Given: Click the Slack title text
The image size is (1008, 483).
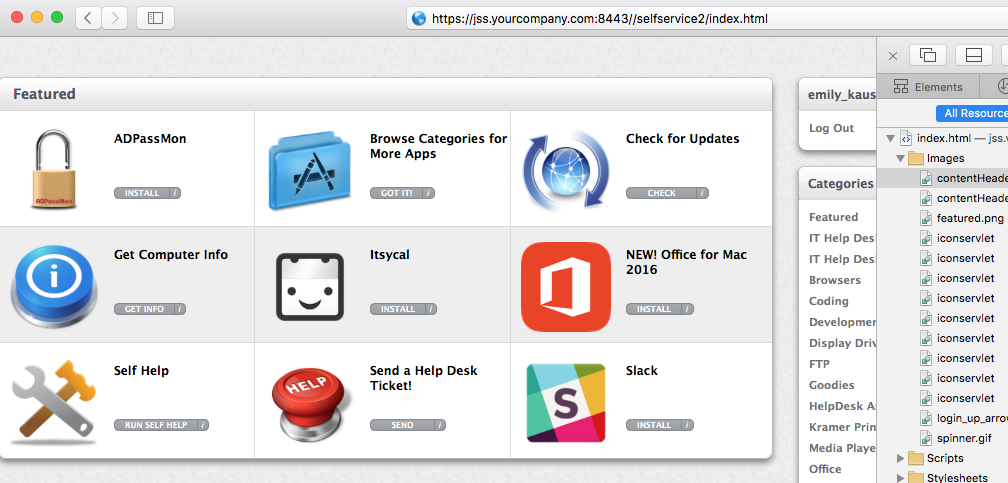Looking at the screenshot, I should pos(642,371).
